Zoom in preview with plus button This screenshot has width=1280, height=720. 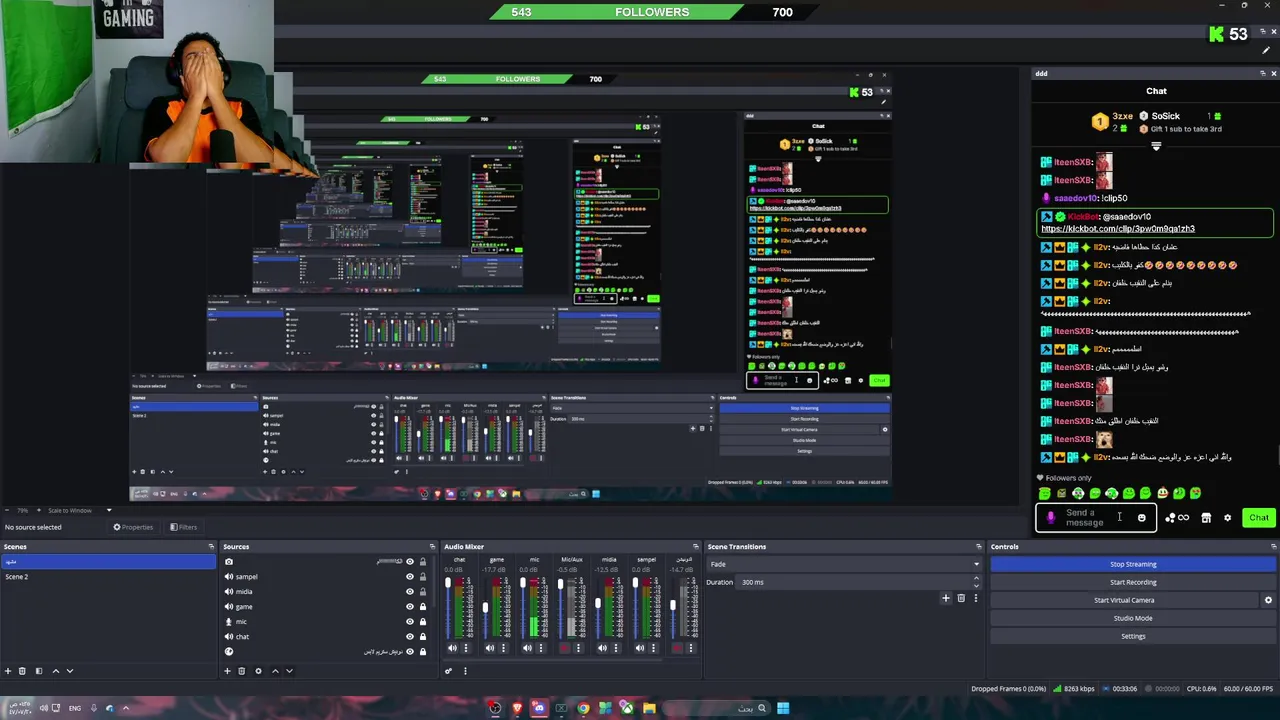38,510
